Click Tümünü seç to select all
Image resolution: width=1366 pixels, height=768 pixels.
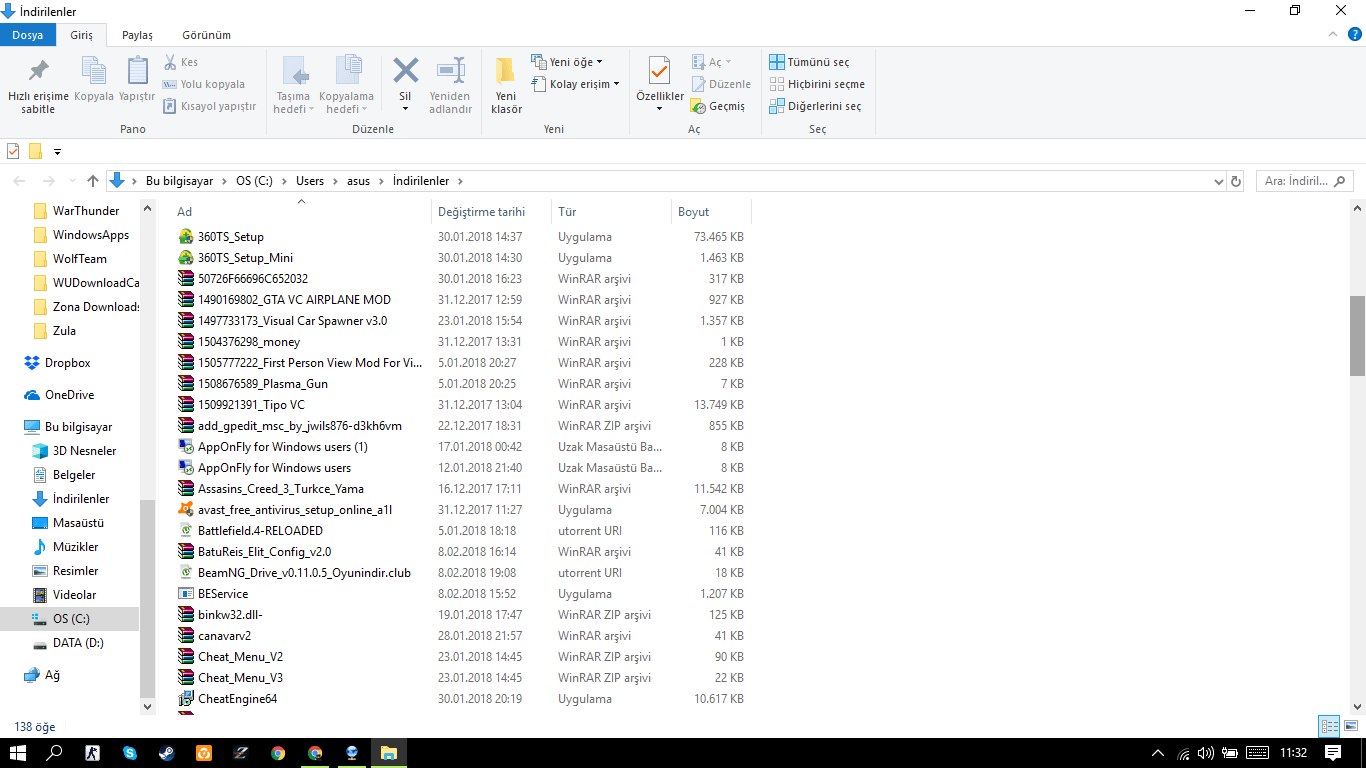809,62
